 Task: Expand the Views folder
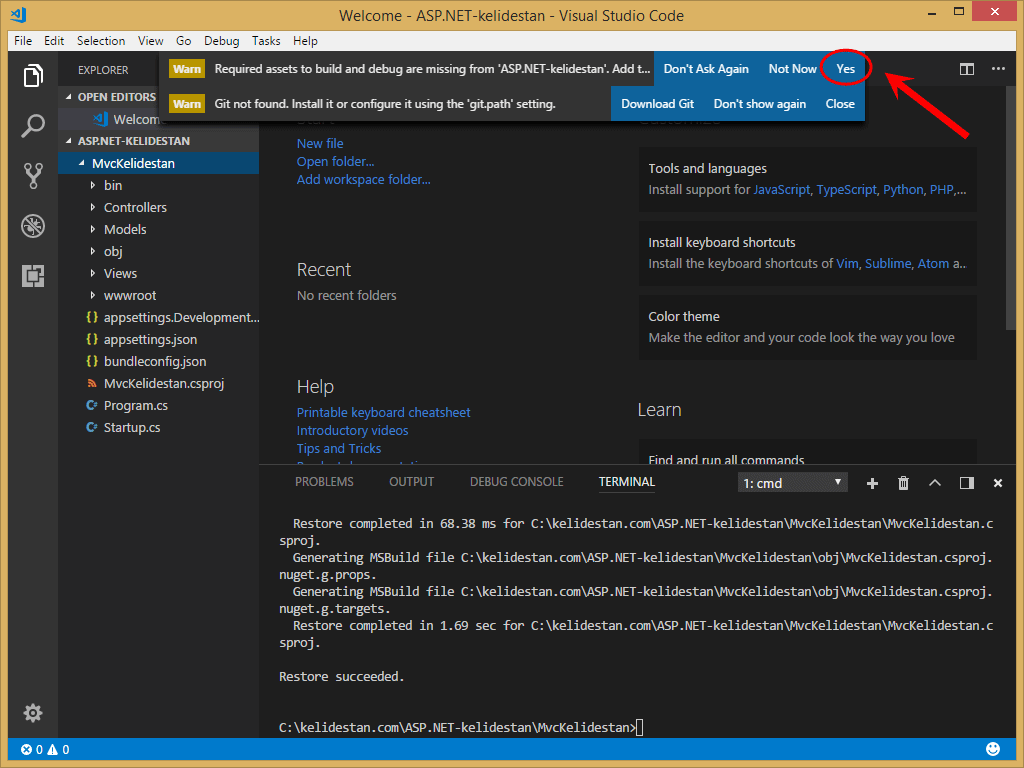coord(120,274)
